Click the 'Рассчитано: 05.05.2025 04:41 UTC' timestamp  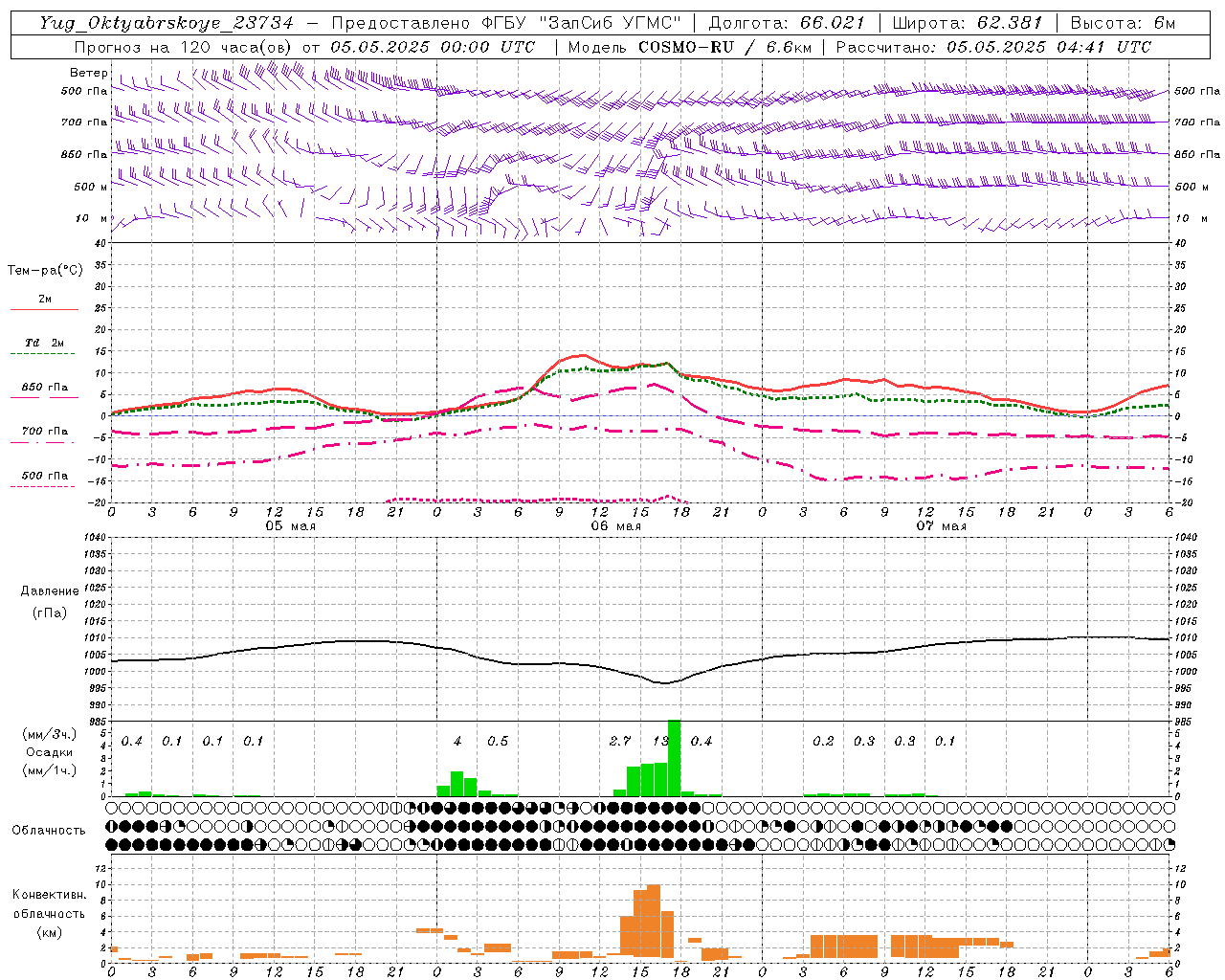[992, 47]
